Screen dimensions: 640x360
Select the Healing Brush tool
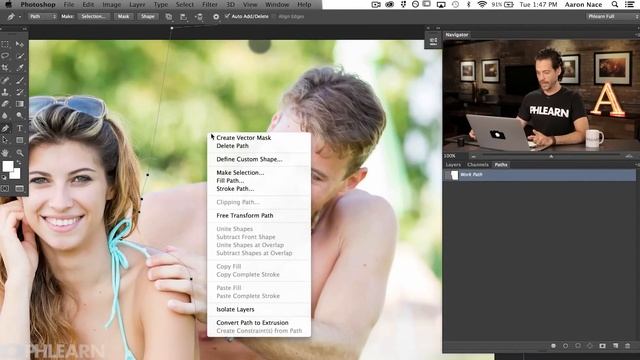(x=5, y=80)
